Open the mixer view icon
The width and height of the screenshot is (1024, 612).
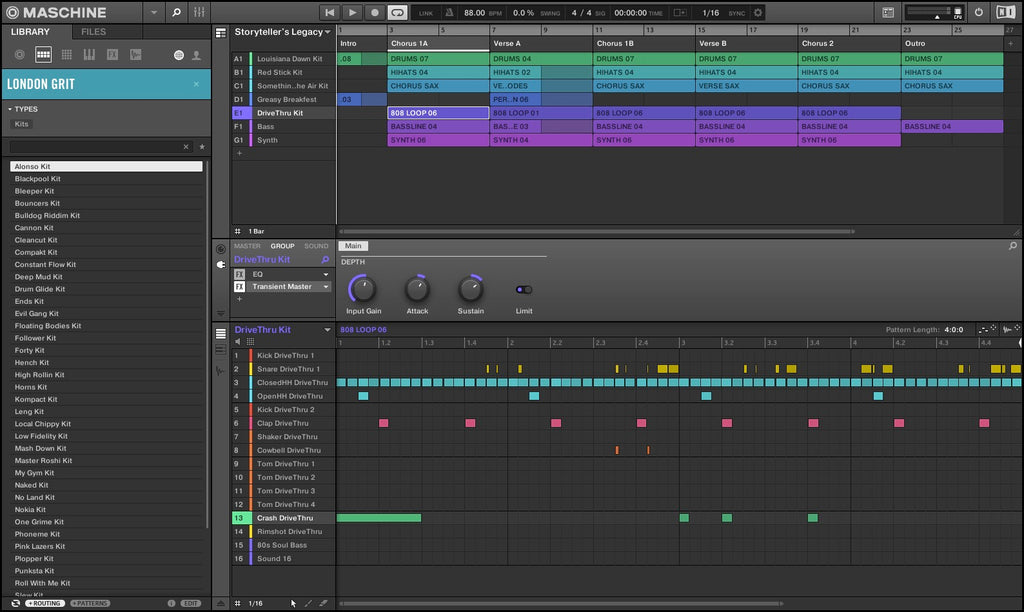tap(199, 12)
